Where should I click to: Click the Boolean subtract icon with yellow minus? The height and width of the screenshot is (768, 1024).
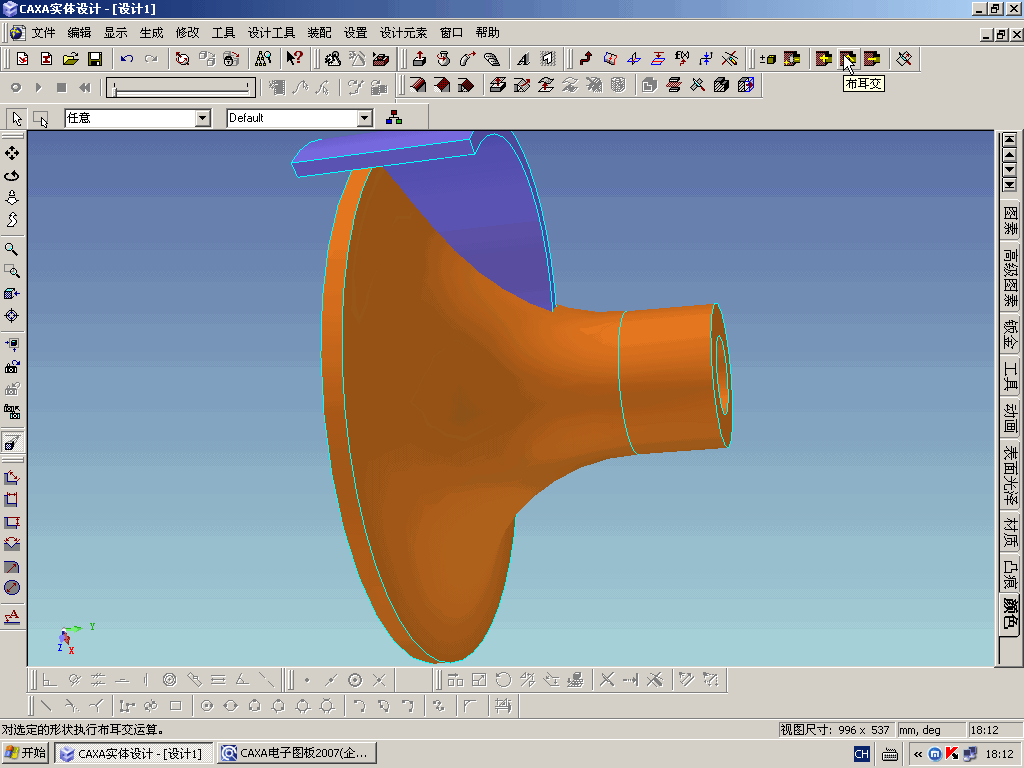point(872,59)
